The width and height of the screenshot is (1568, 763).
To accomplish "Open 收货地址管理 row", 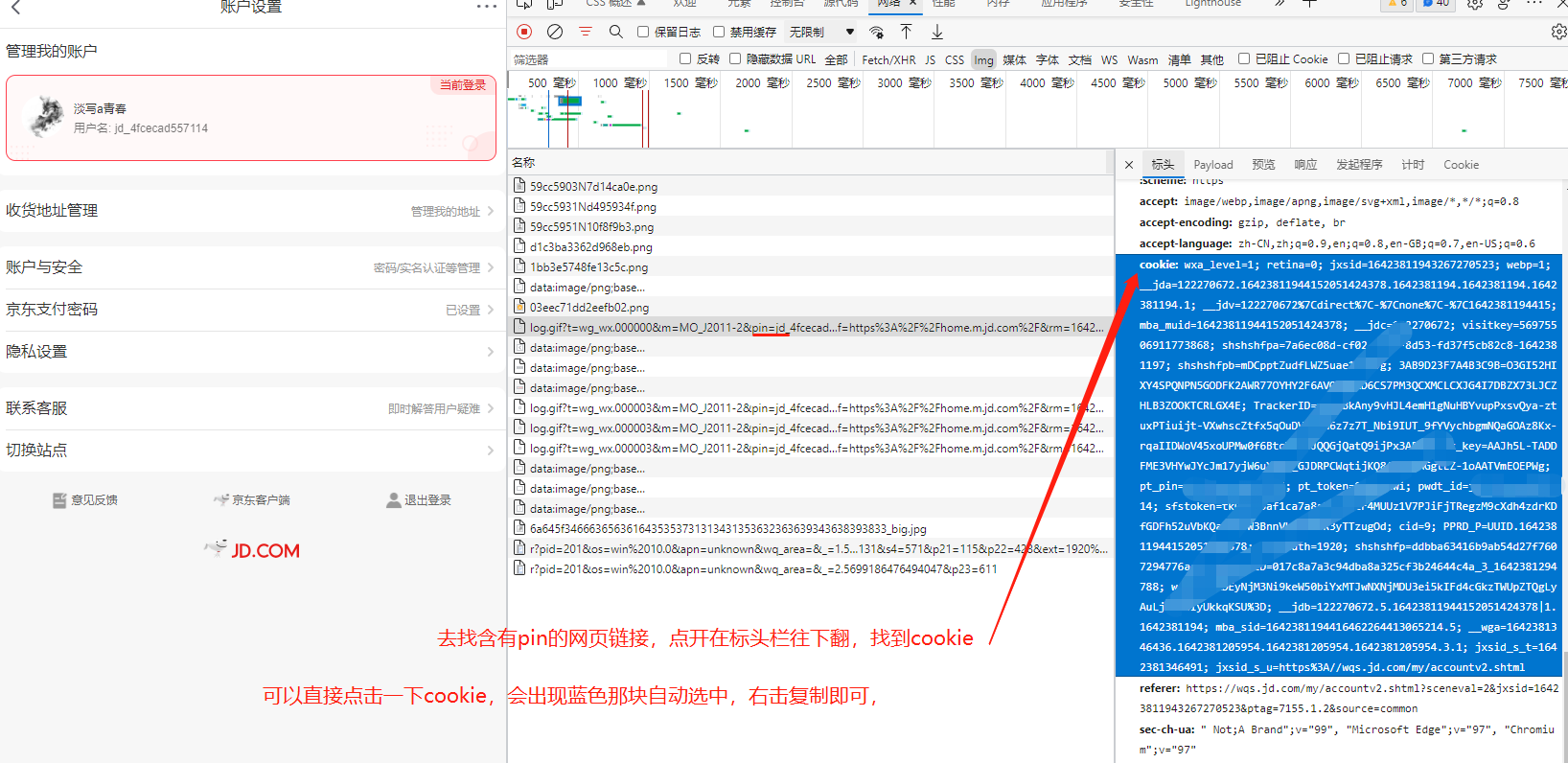I will pyautogui.click(x=250, y=211).
